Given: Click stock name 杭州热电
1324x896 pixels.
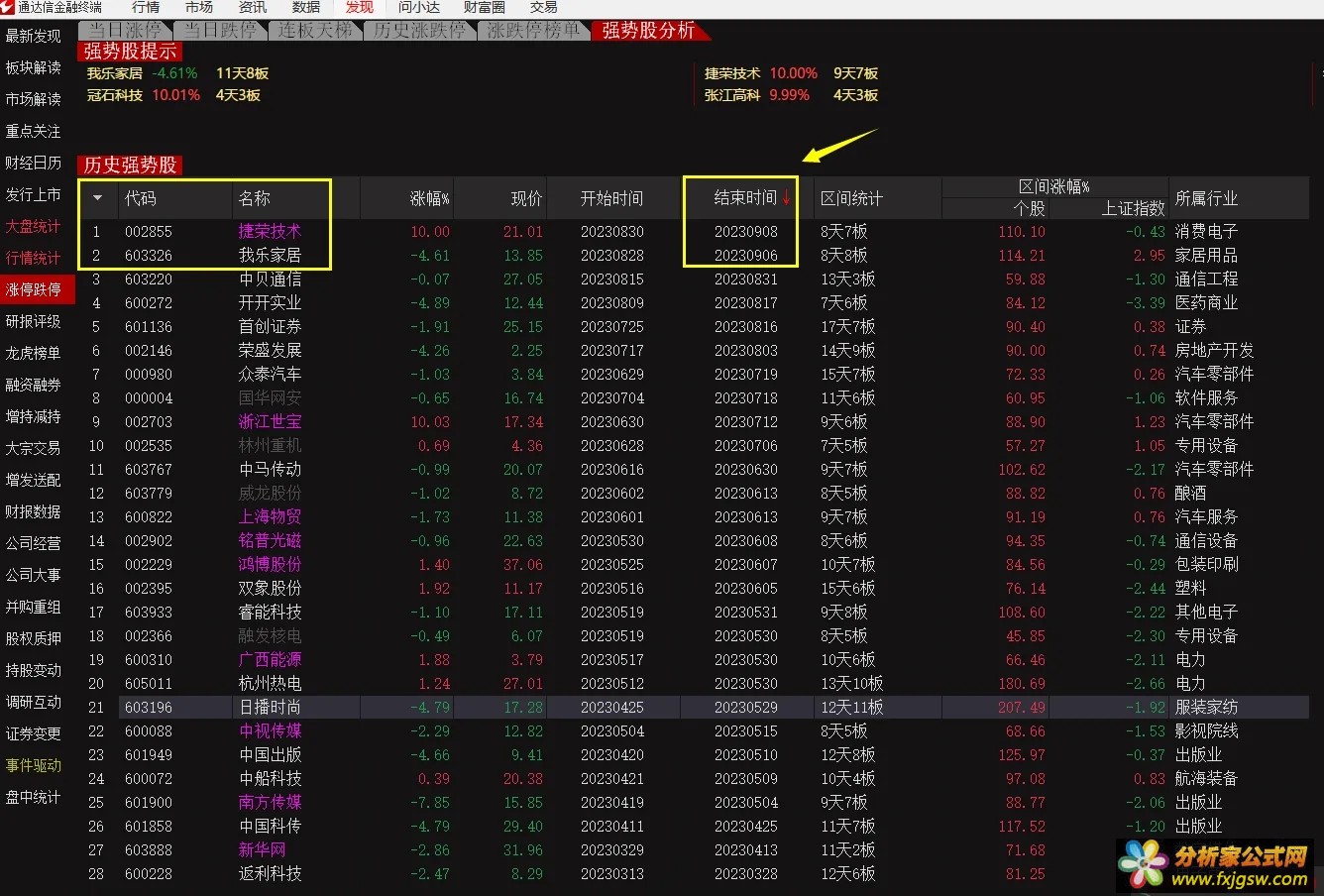Looking at the screenshot, I should pyautogui.click(x=270, y=683).
